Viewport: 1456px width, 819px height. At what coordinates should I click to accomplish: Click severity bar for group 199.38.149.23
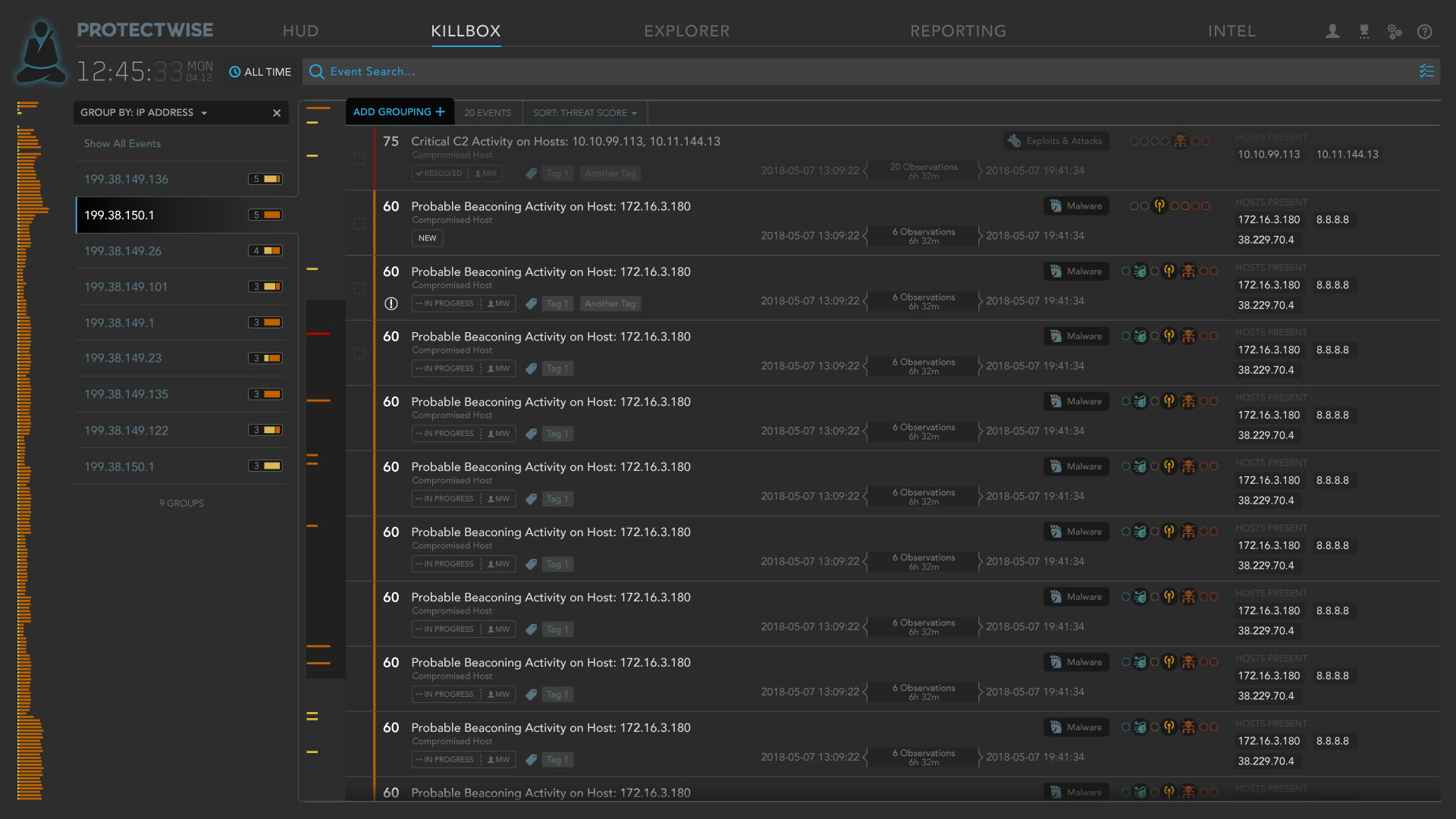[x=267, y=358]
